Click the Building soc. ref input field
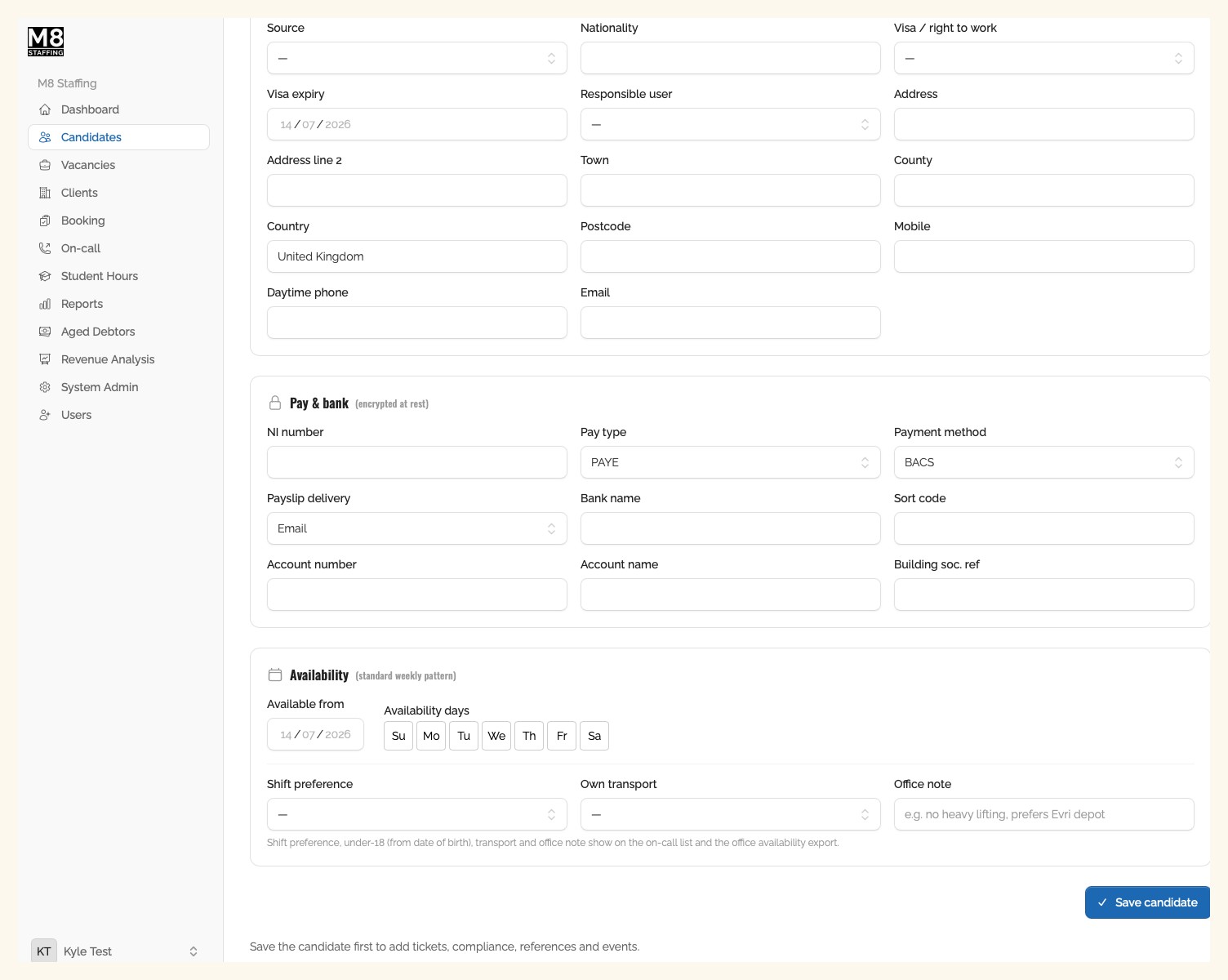This screenshot has width=1228, height=980. [1044, 595]
